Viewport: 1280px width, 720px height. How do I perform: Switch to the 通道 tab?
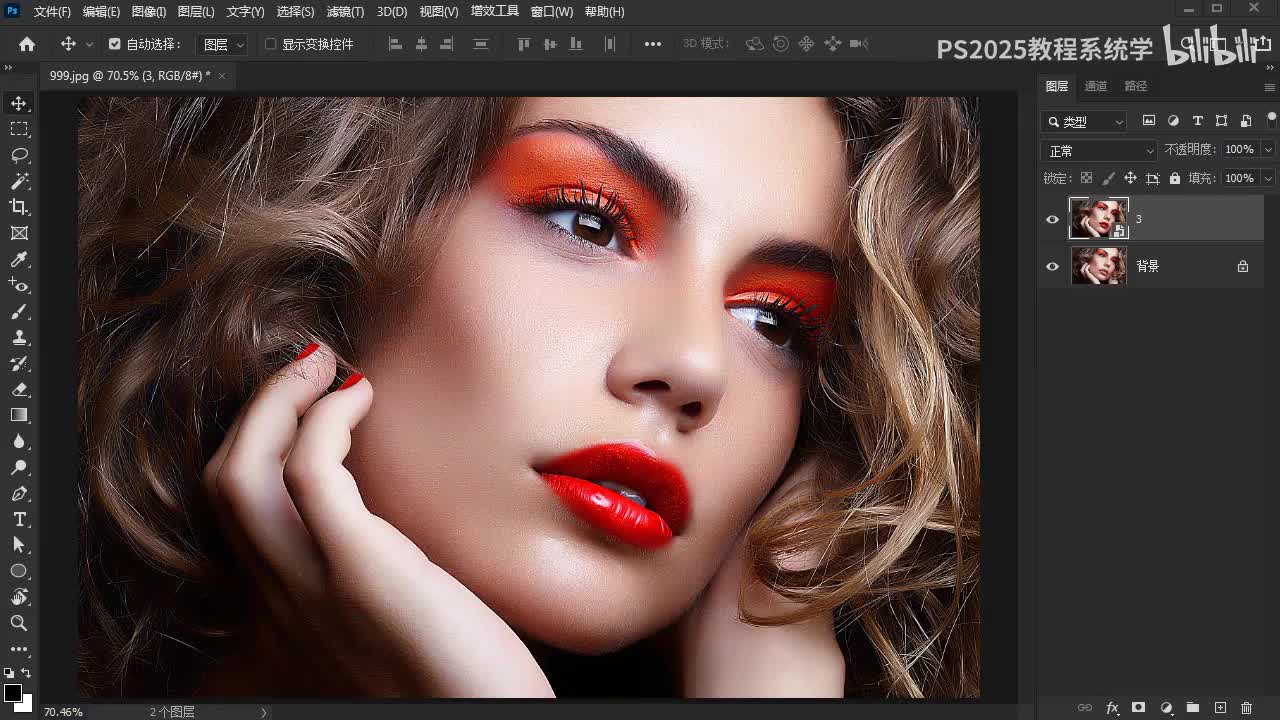[1096, 86]
